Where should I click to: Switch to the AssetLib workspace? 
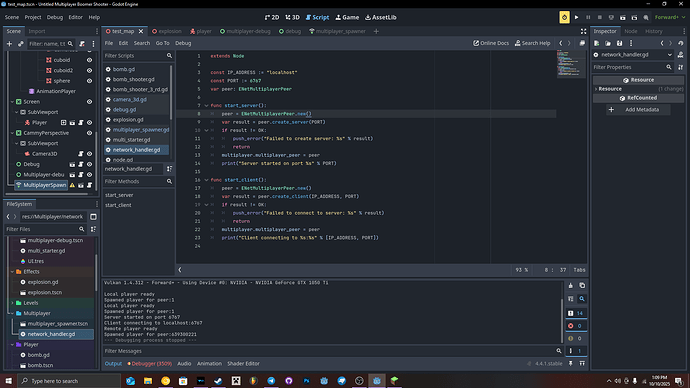pyautogui.click(x=381, y=17)
